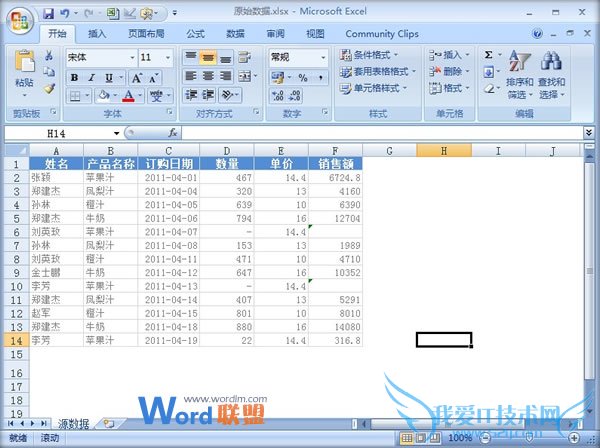Viewport: 600px width, 448px height.
Task: Save the workbook from quick access toolbar
Action: 49,14
